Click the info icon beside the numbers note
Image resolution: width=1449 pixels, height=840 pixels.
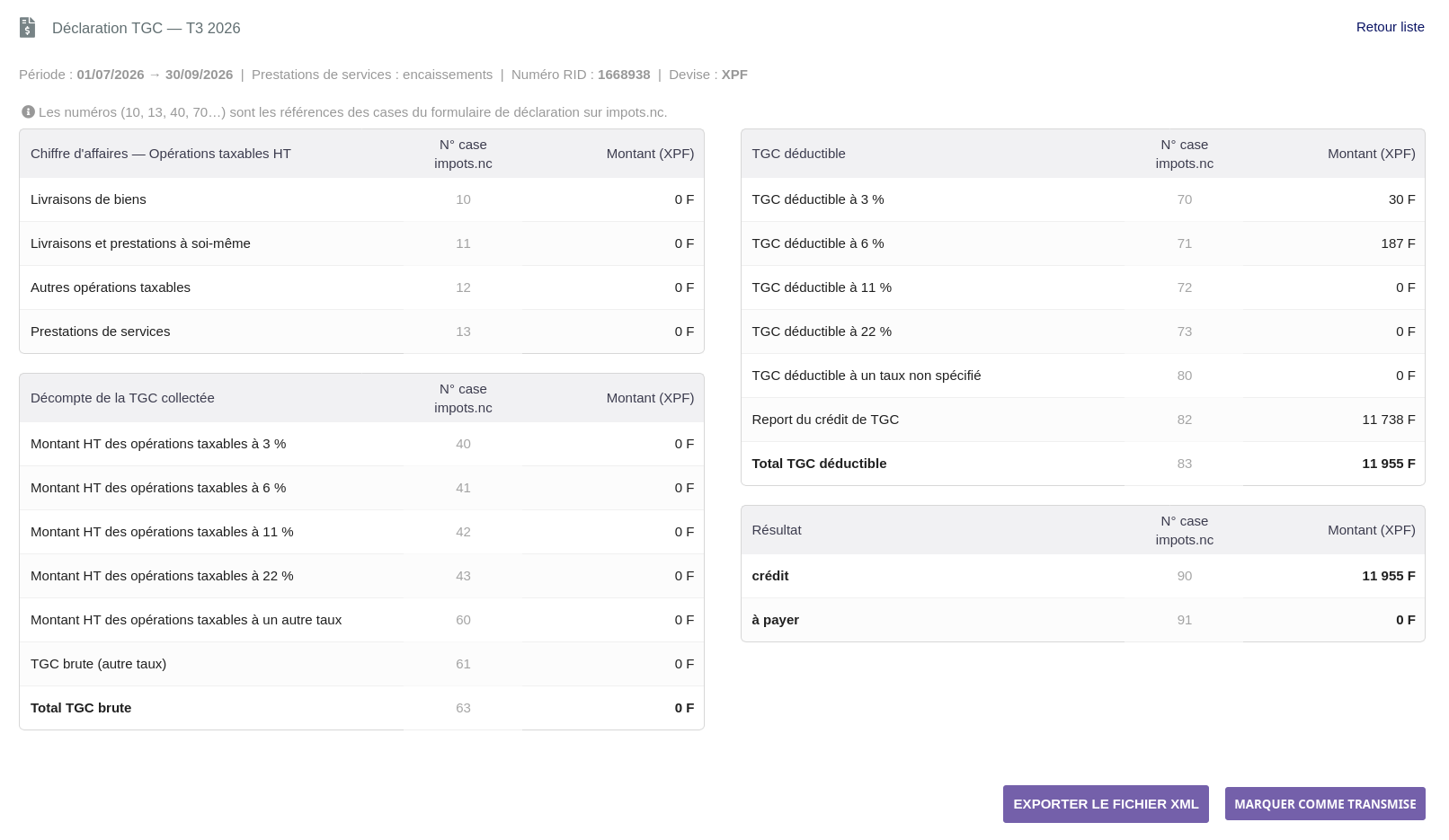(x=28, y=112)
